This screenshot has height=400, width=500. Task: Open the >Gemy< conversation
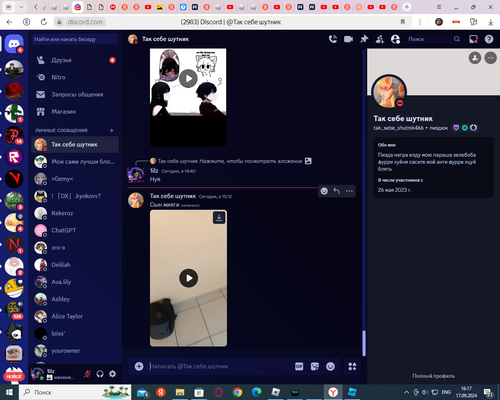[75, 179]
